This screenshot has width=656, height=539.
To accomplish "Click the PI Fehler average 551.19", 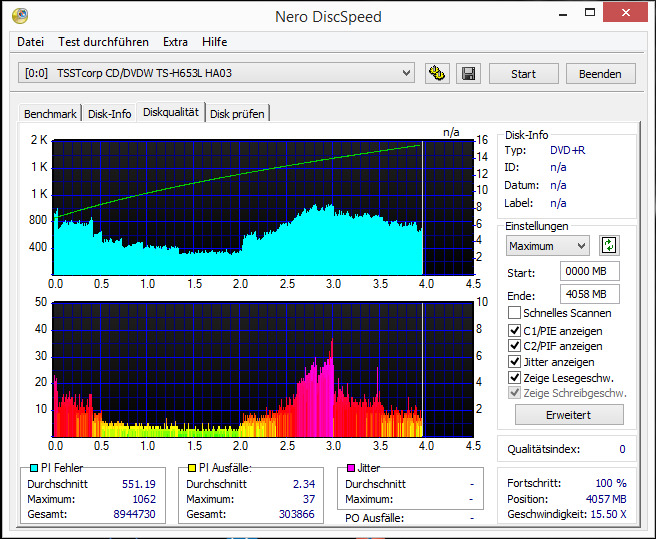I will point(138,484).
